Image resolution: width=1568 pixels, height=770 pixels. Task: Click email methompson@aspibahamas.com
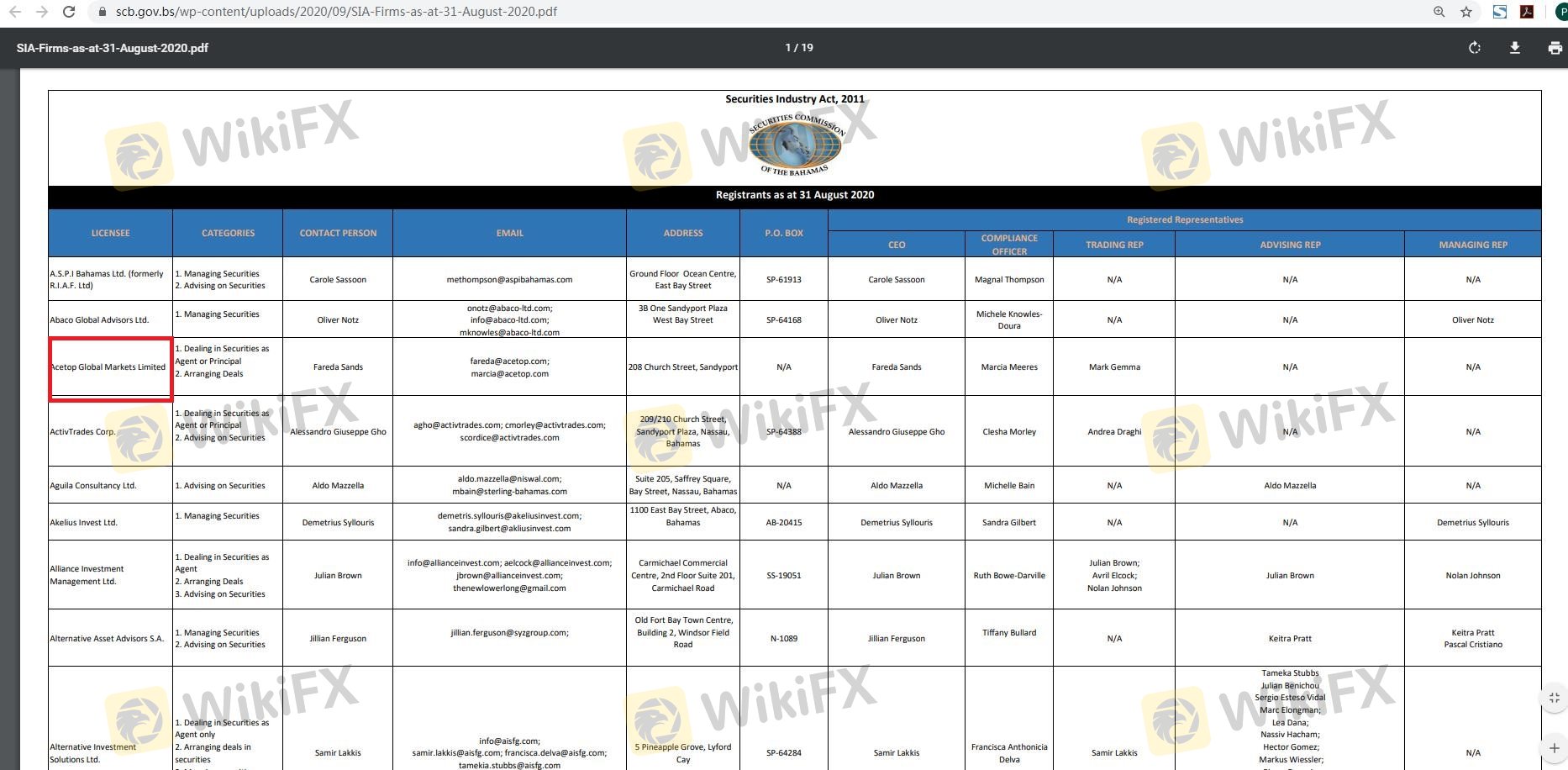click(x=509, y=280)
